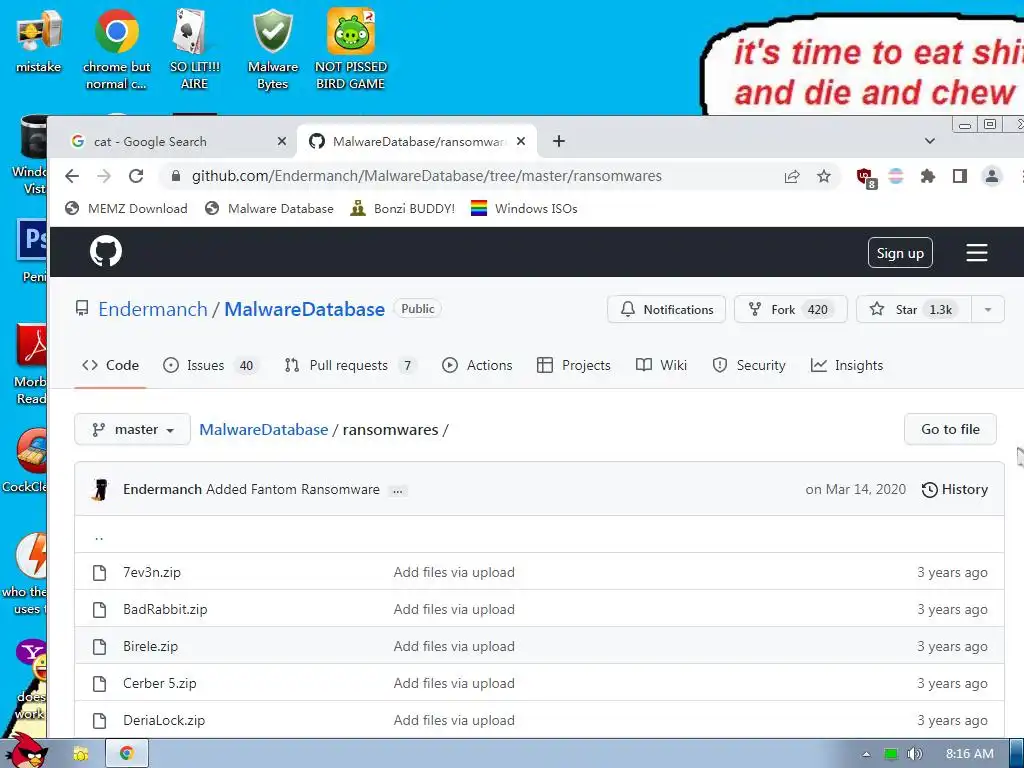Open 'SO LIT!!! AIRE' solitaire icon
The width and height of the screenshot is (1024, 768).
point(194,49)
